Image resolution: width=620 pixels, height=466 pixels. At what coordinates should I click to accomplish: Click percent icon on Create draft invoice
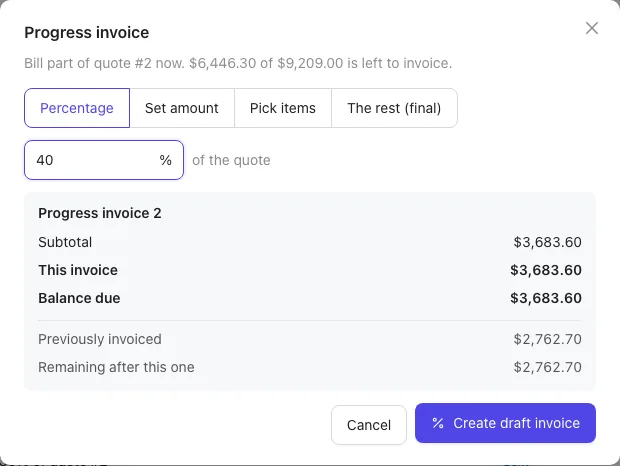click(438, 423)
